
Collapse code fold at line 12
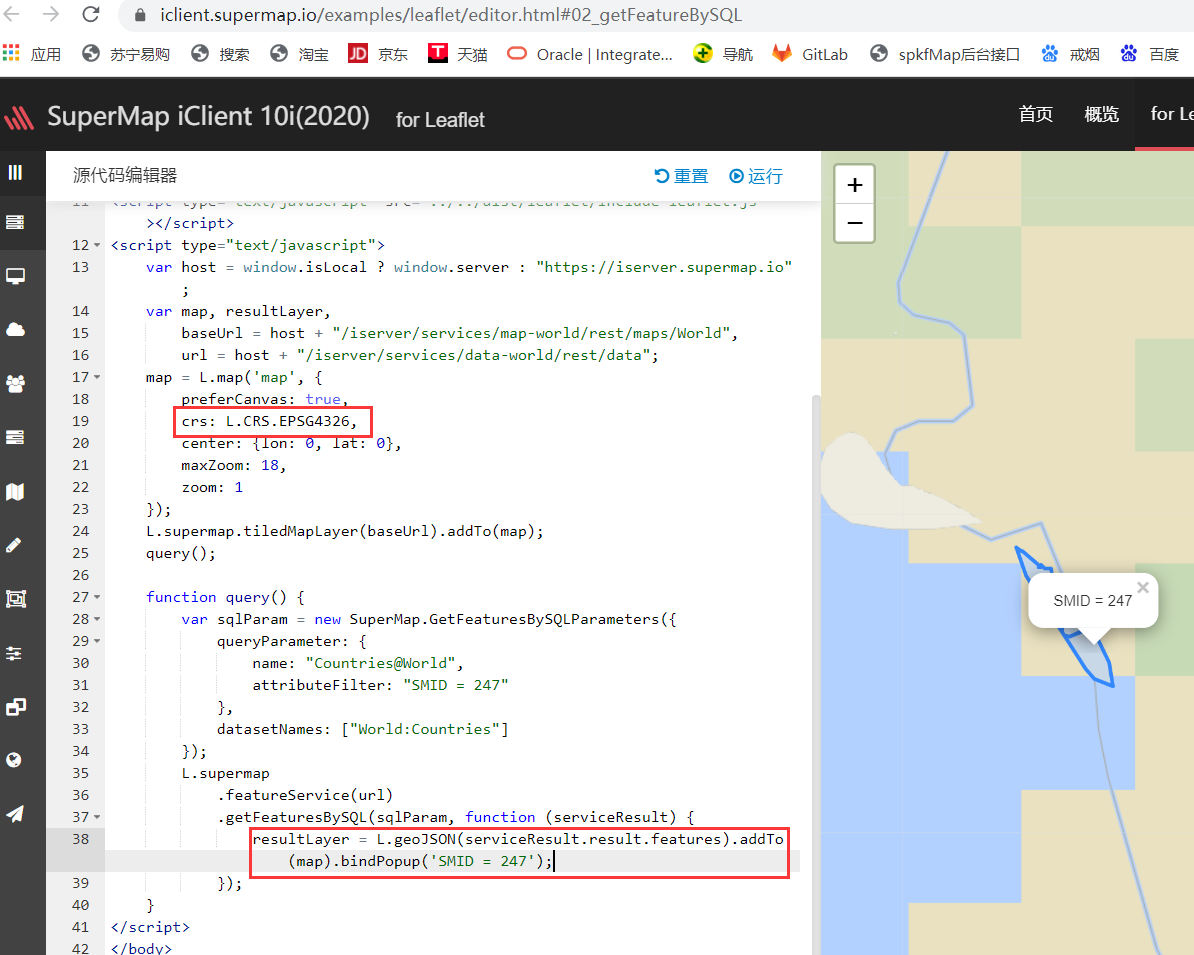[97, 245]
